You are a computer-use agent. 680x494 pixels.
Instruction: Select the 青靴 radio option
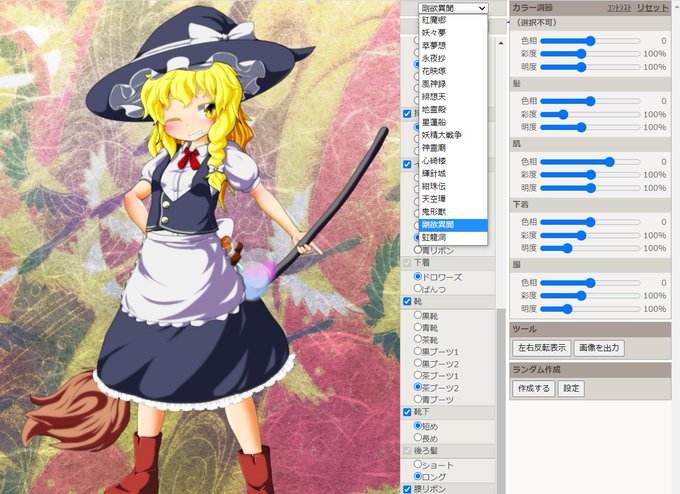(418, 327)
